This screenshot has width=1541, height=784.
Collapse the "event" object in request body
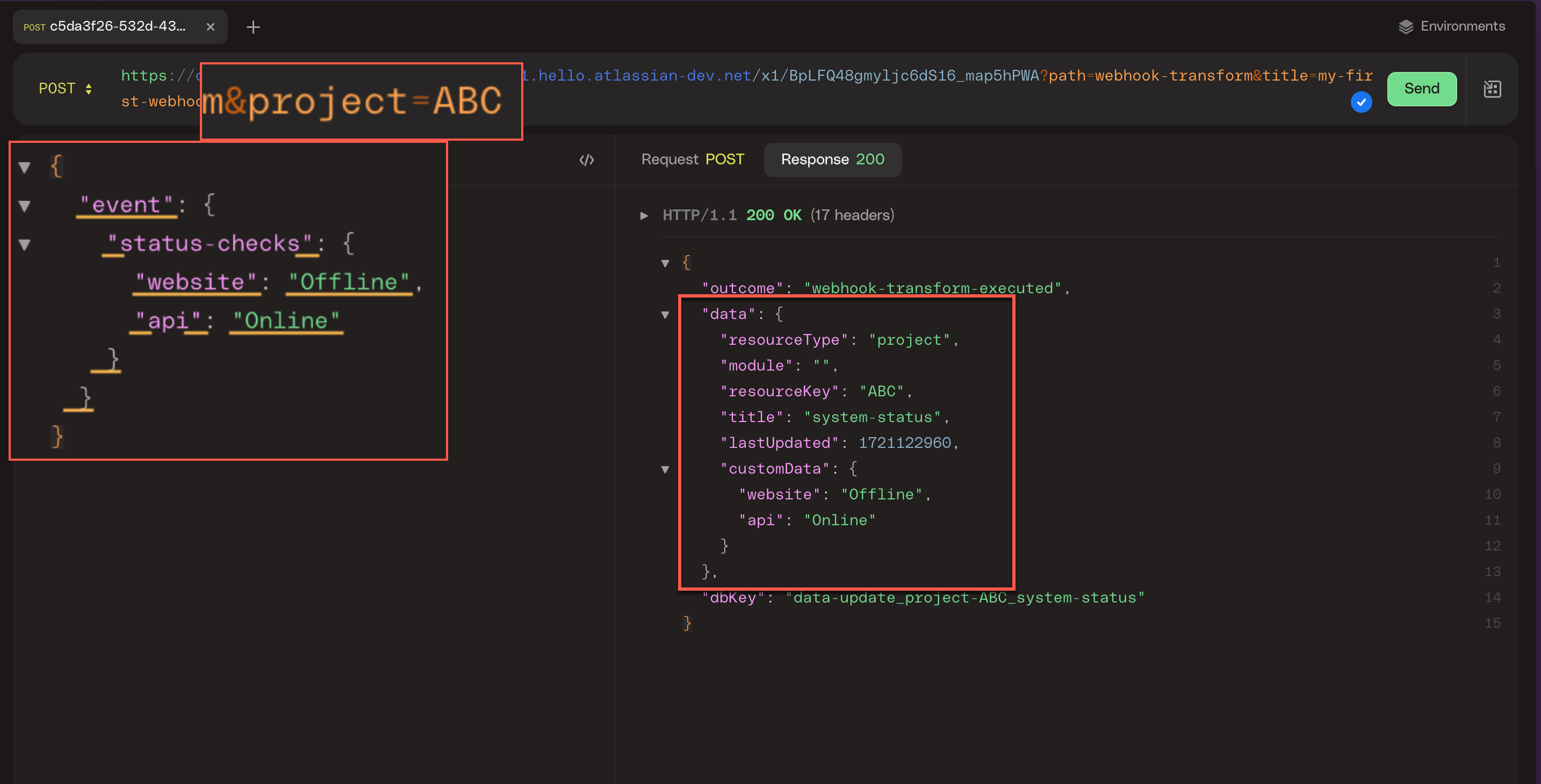pos(25,206)
